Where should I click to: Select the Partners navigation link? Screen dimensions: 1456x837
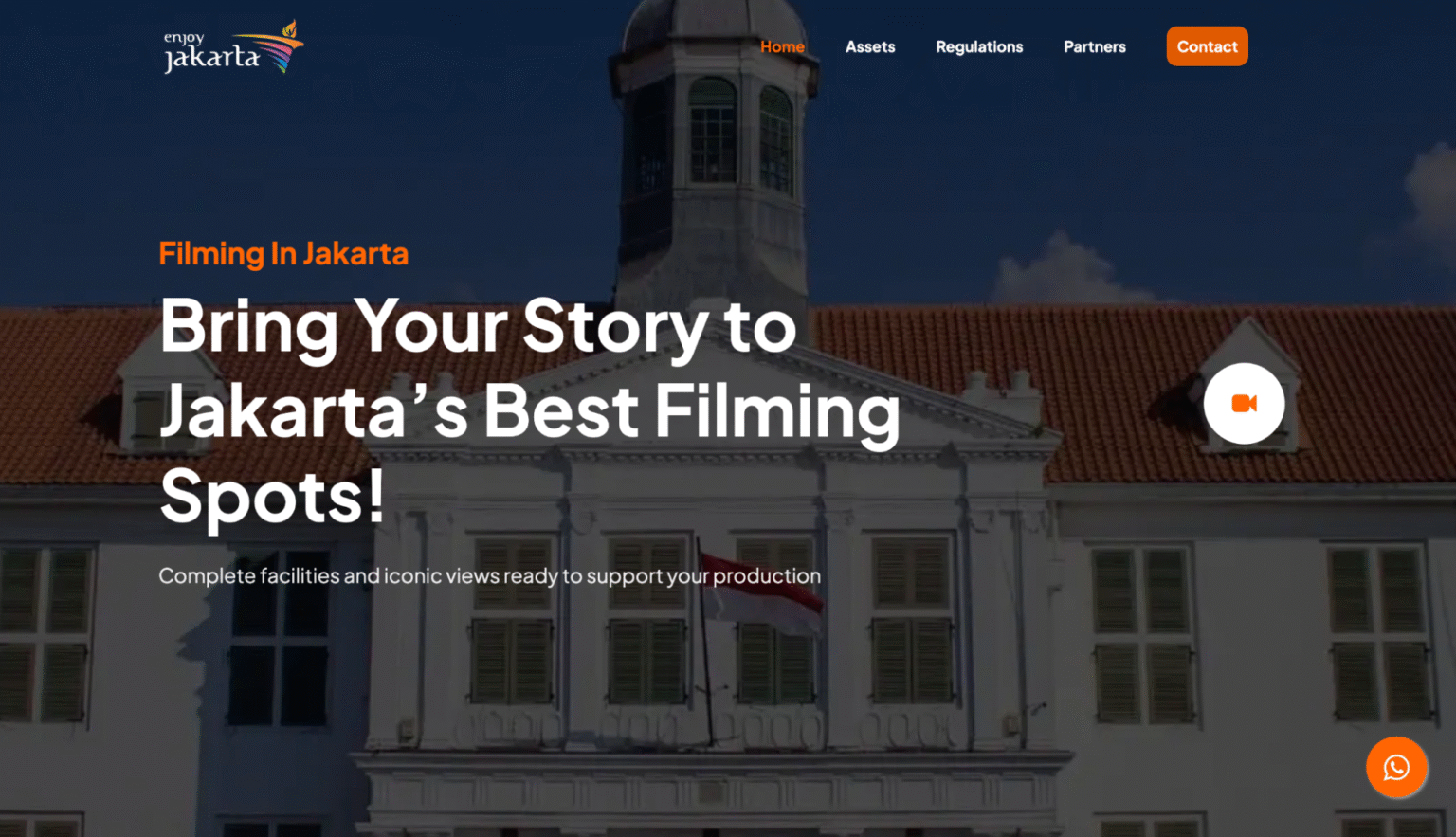click(1094, 46)
